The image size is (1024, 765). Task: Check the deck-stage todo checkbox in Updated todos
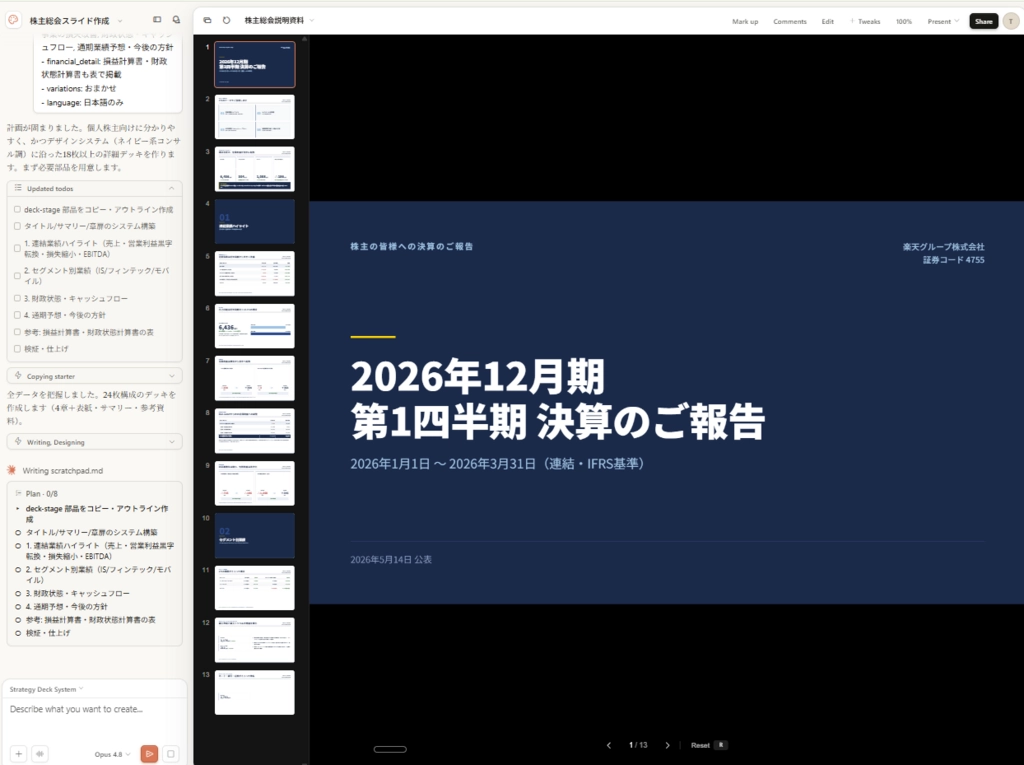click(18, 210)
